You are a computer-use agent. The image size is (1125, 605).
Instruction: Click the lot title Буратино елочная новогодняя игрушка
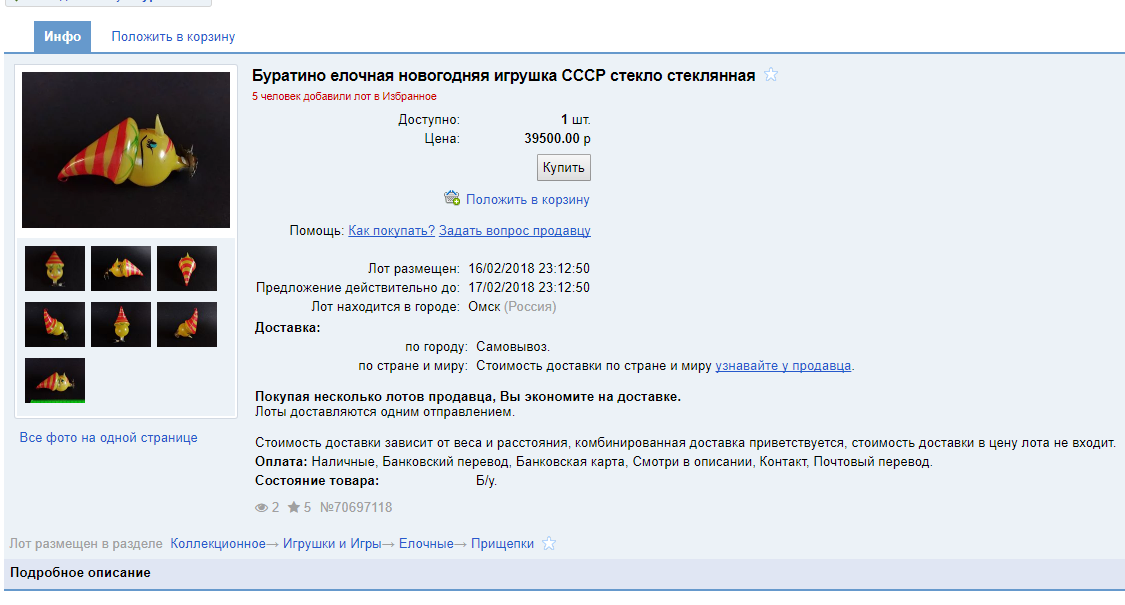(504, 75)
